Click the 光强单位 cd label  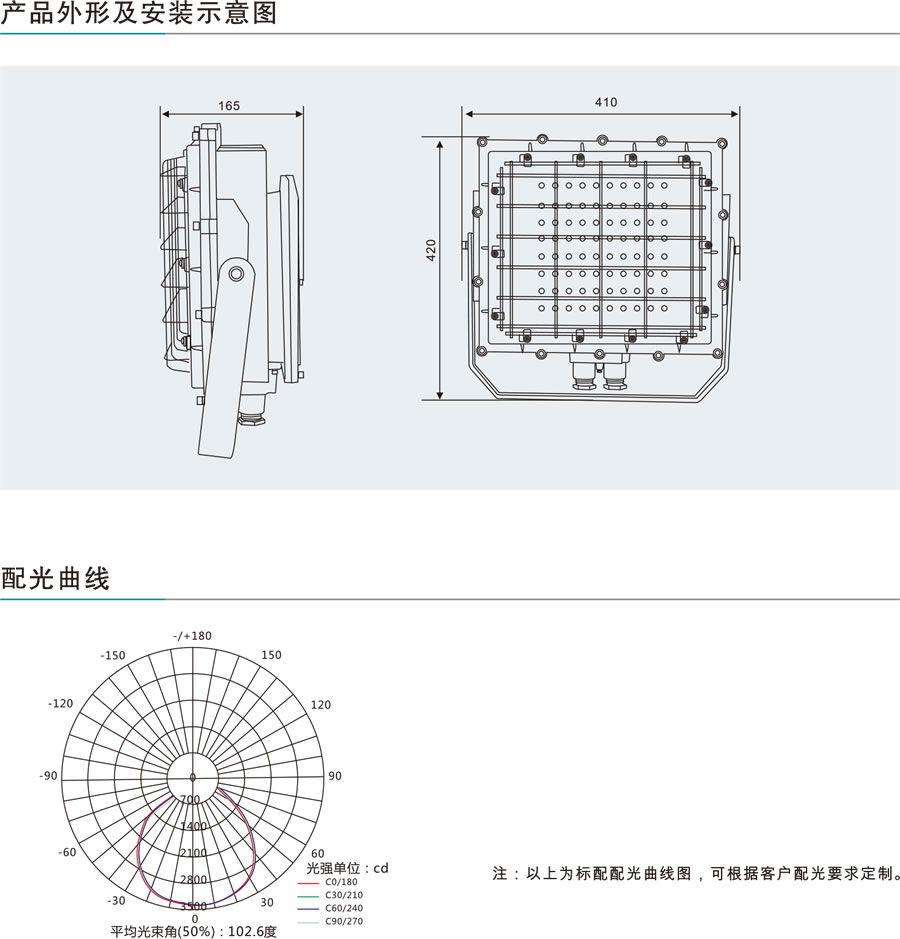(x=347, y=867)
